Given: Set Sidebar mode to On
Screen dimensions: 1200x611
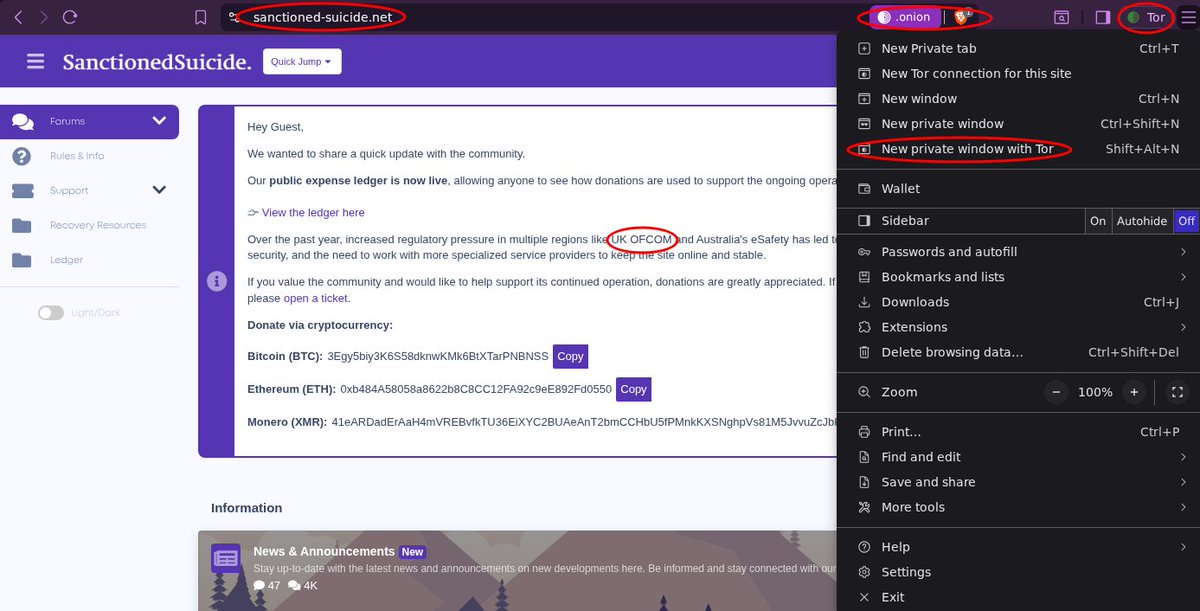Looking at the screenshot, I should click(1098, 221).
